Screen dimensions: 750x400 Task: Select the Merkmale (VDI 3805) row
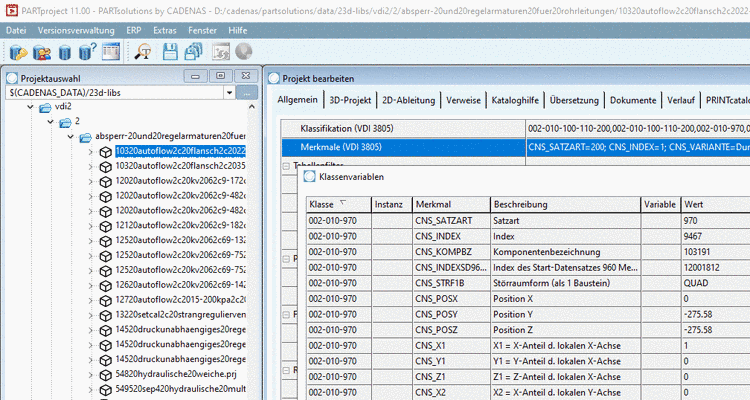coord(516,147)
